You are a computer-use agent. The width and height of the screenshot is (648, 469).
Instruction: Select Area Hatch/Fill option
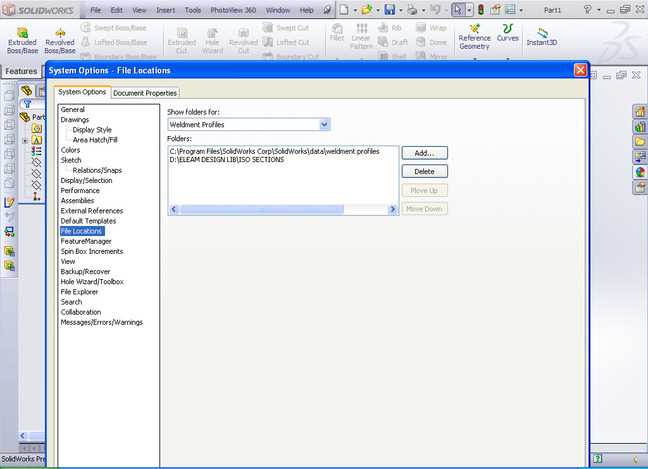click(x=95, y=140)
